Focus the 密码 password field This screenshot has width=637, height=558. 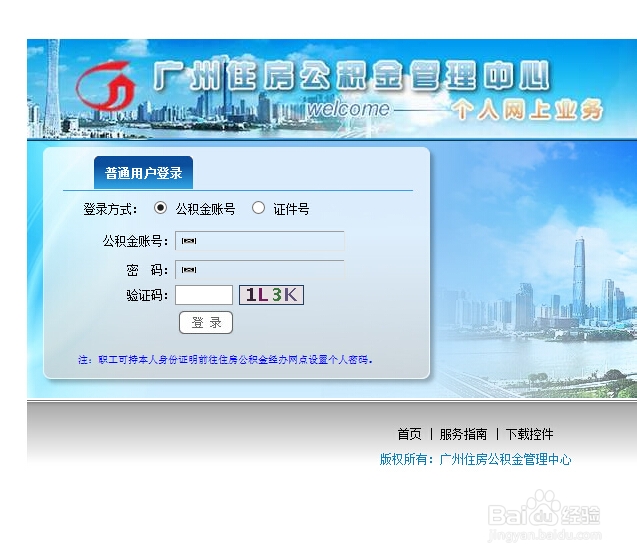point(260,270)
